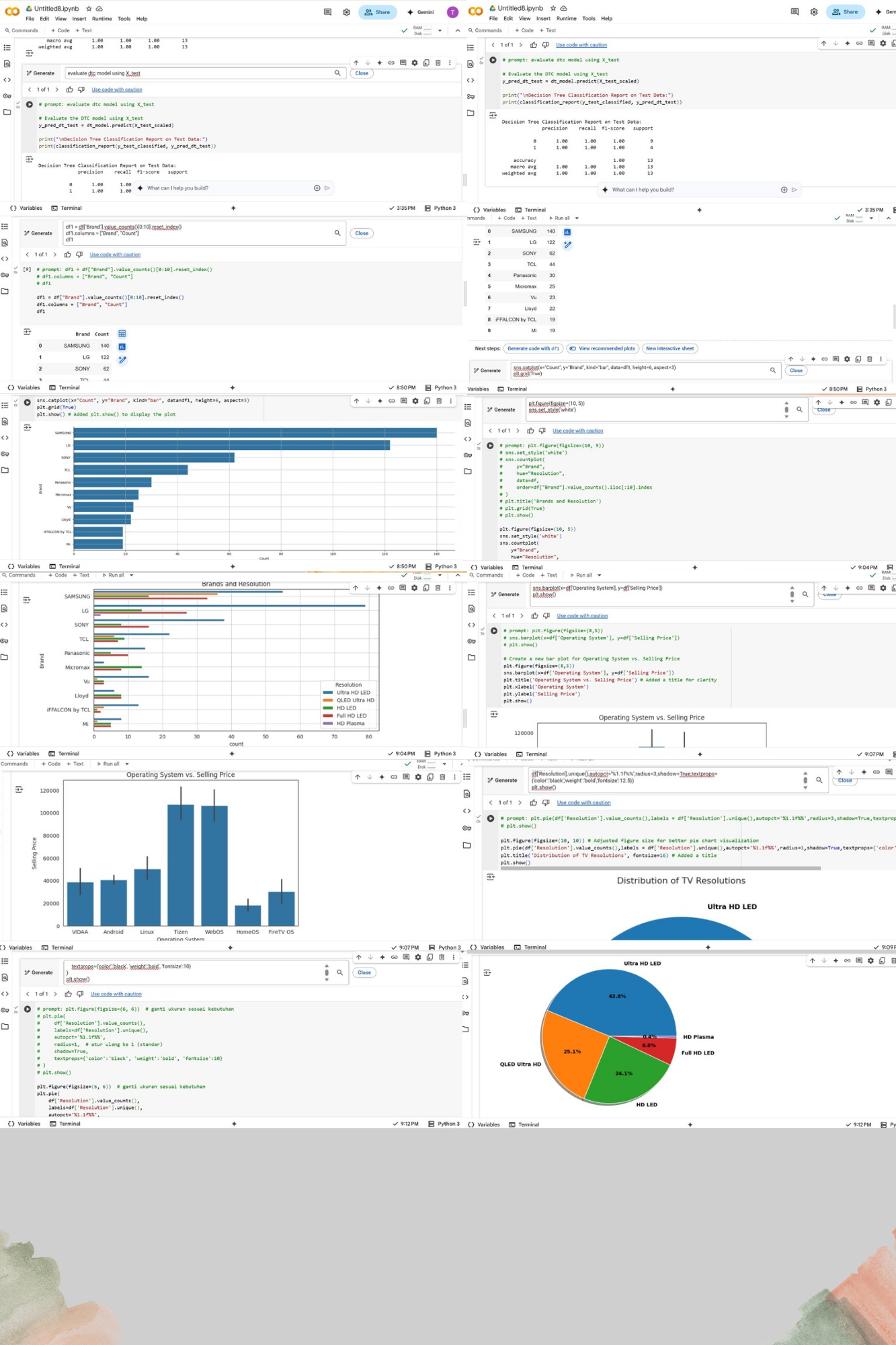
Task: Click the purple T account avatar
Action: coord(453,12)
